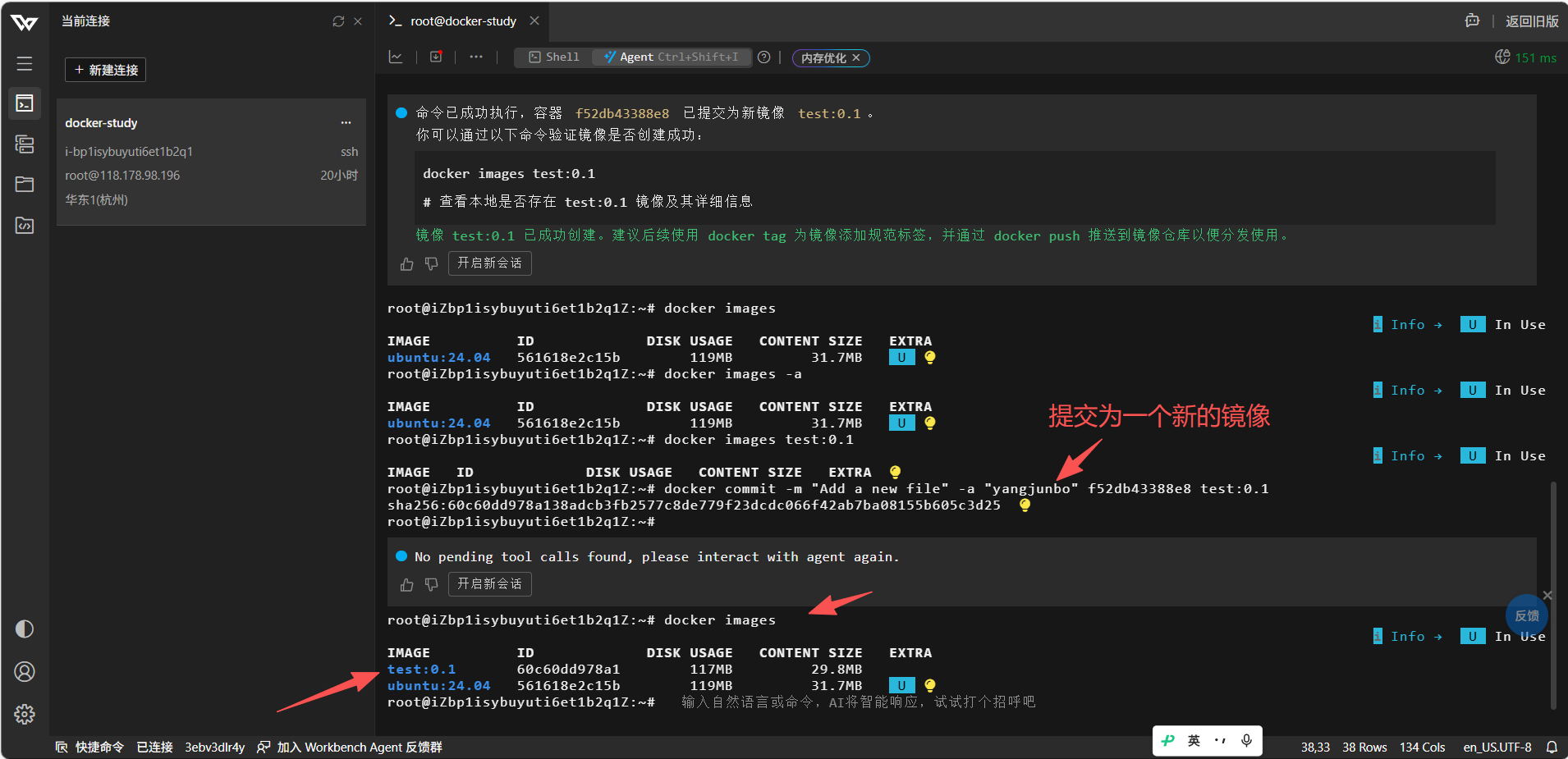This screenshot has height=759, width=1568.
Task: Click test:0.1 image name in last table
Action: click(421, 670)
